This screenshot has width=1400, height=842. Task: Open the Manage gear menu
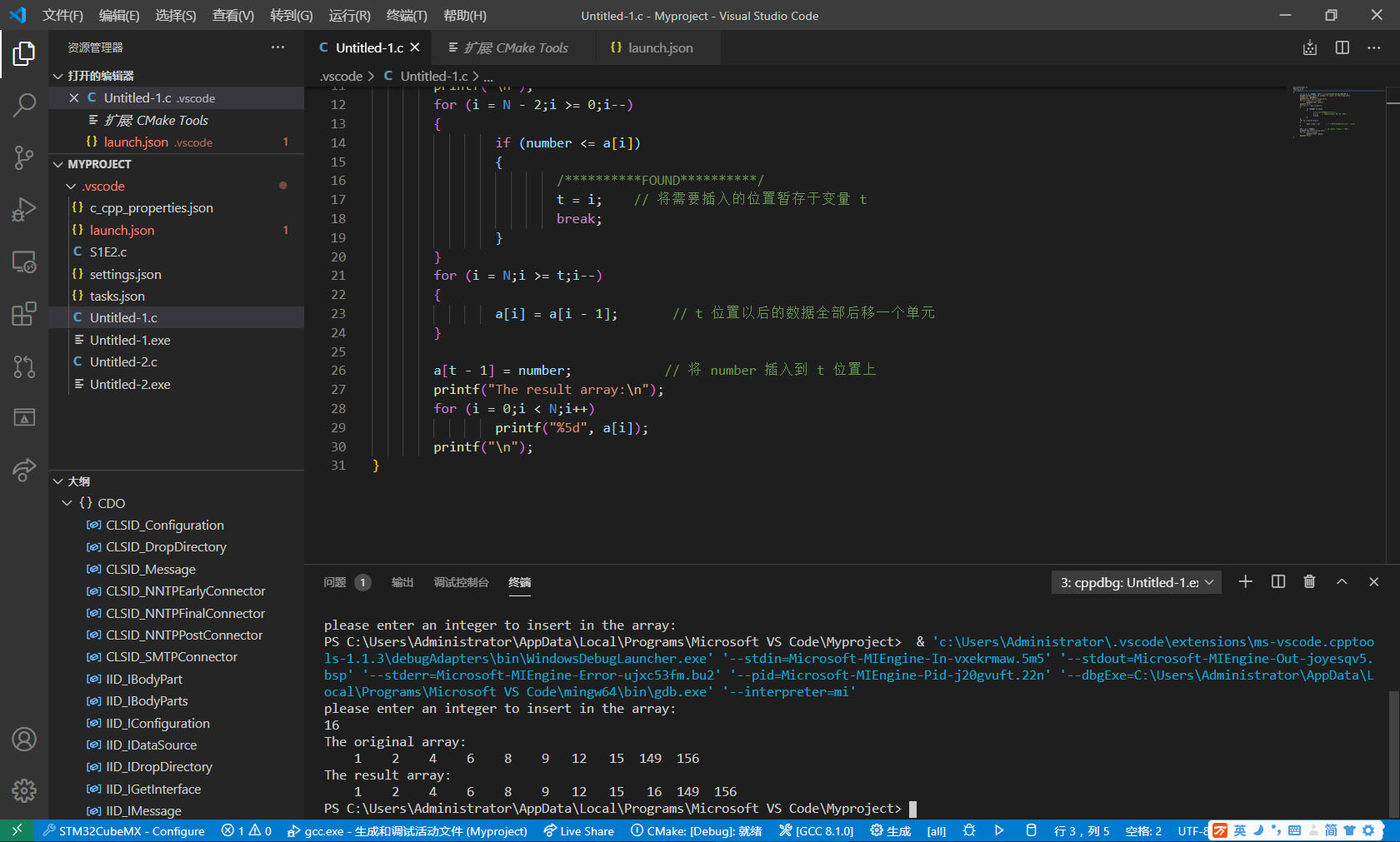click(x=24, y=790)
